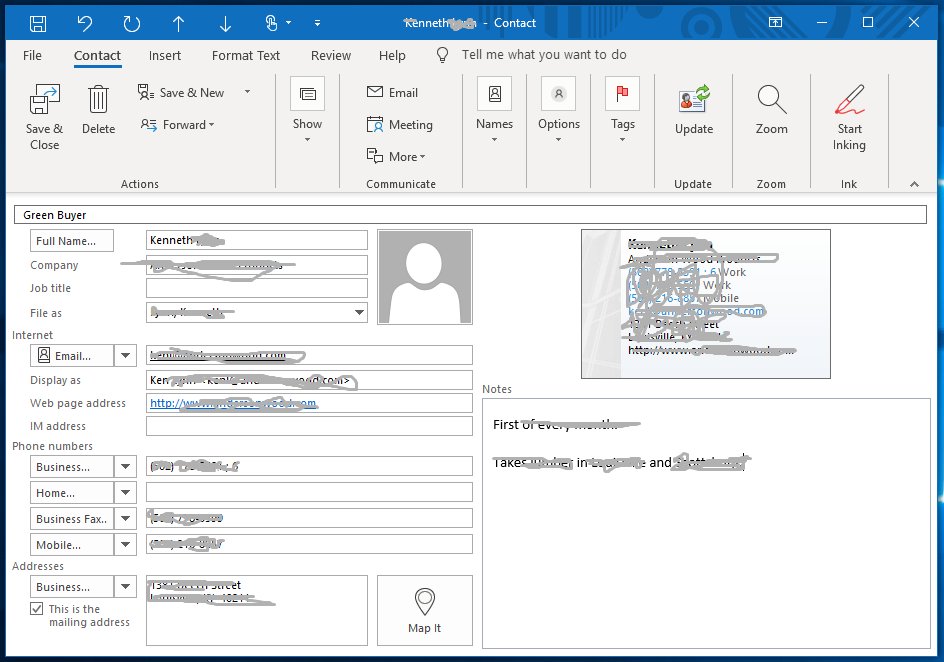944x662 pixels.
Task: Open the Review tab
Action: pos(331,55)
